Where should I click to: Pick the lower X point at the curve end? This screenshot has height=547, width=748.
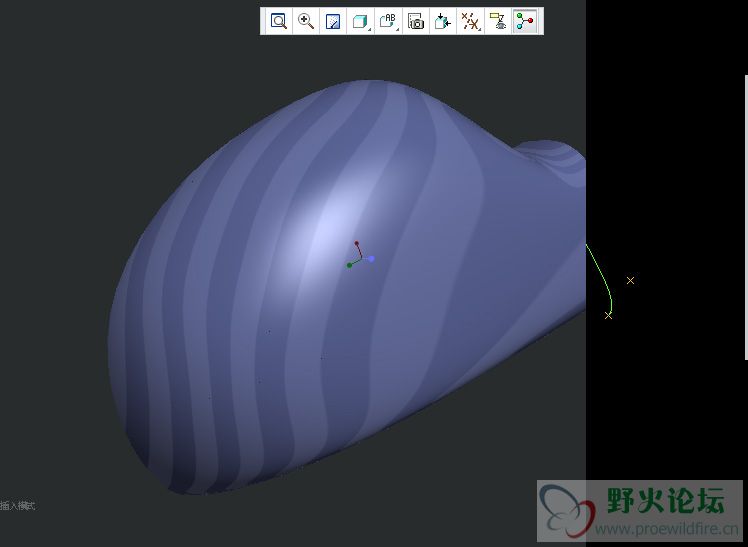(x=608, y=316)
